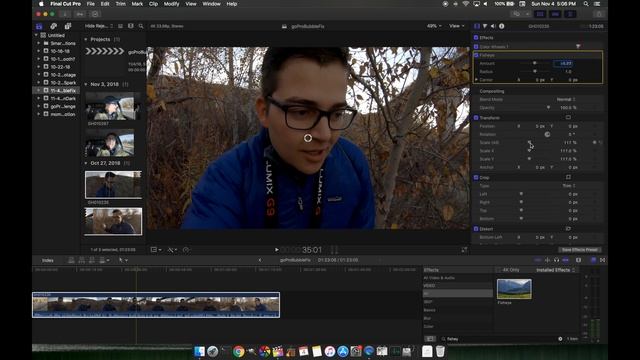Click the browser search magnifier icon
Screen dimensions: 640x360
pos(141,26)
